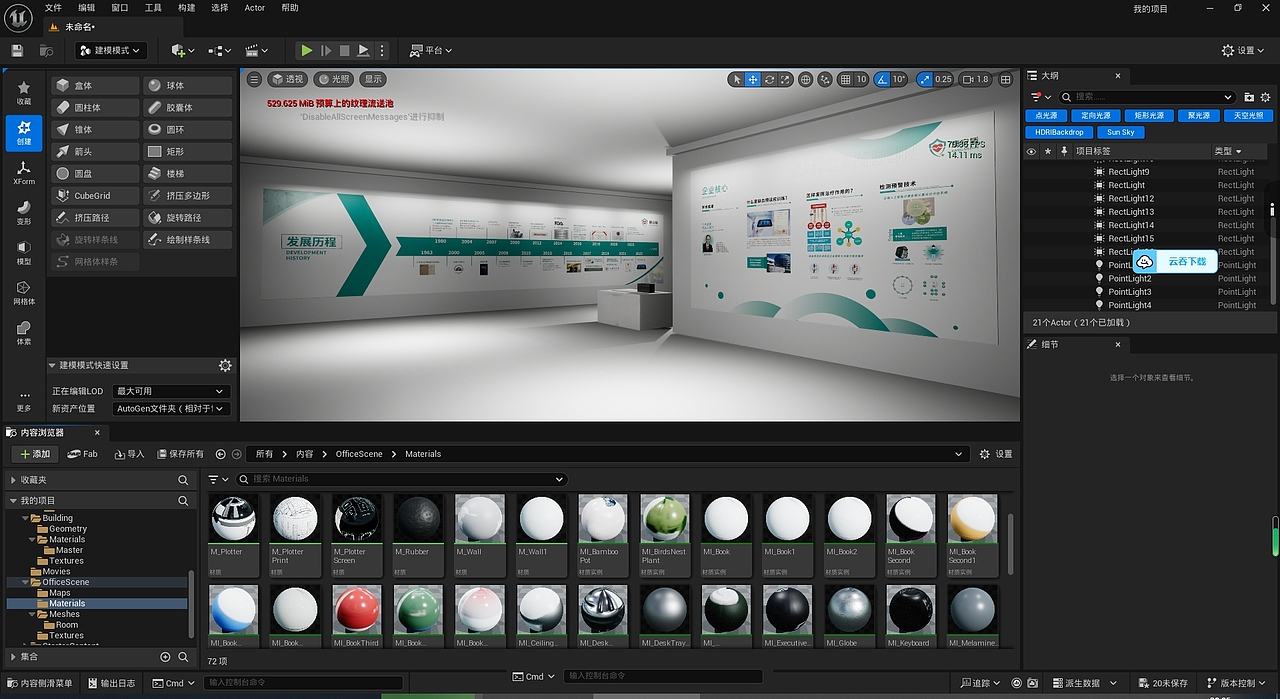Image resolution: width=1280 pixels, height=699 pixels.
Task: Open the 工具 (Tools) menu
Action: coord(153,7)
